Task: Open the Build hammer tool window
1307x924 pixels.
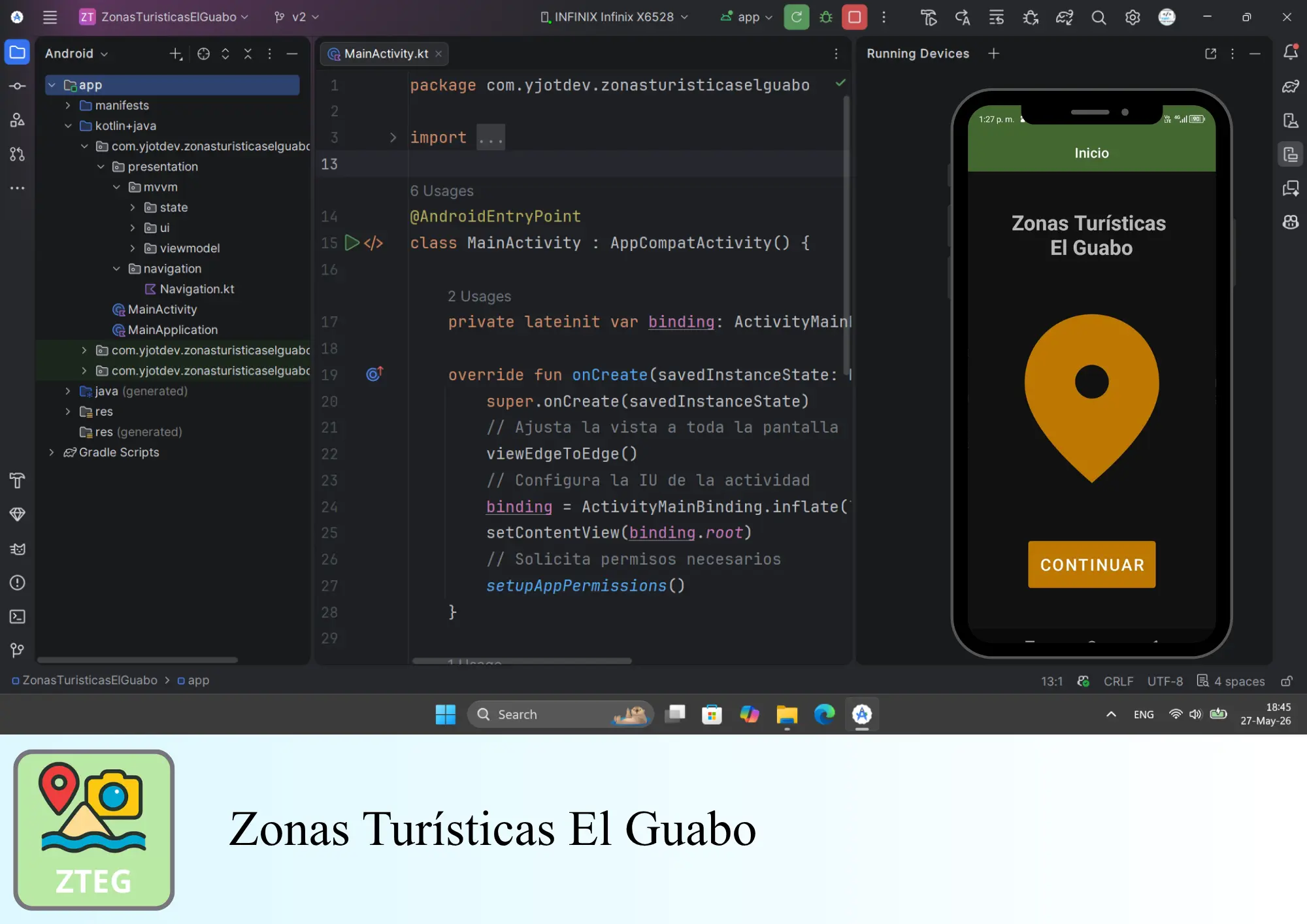Action: click(18, 481)
